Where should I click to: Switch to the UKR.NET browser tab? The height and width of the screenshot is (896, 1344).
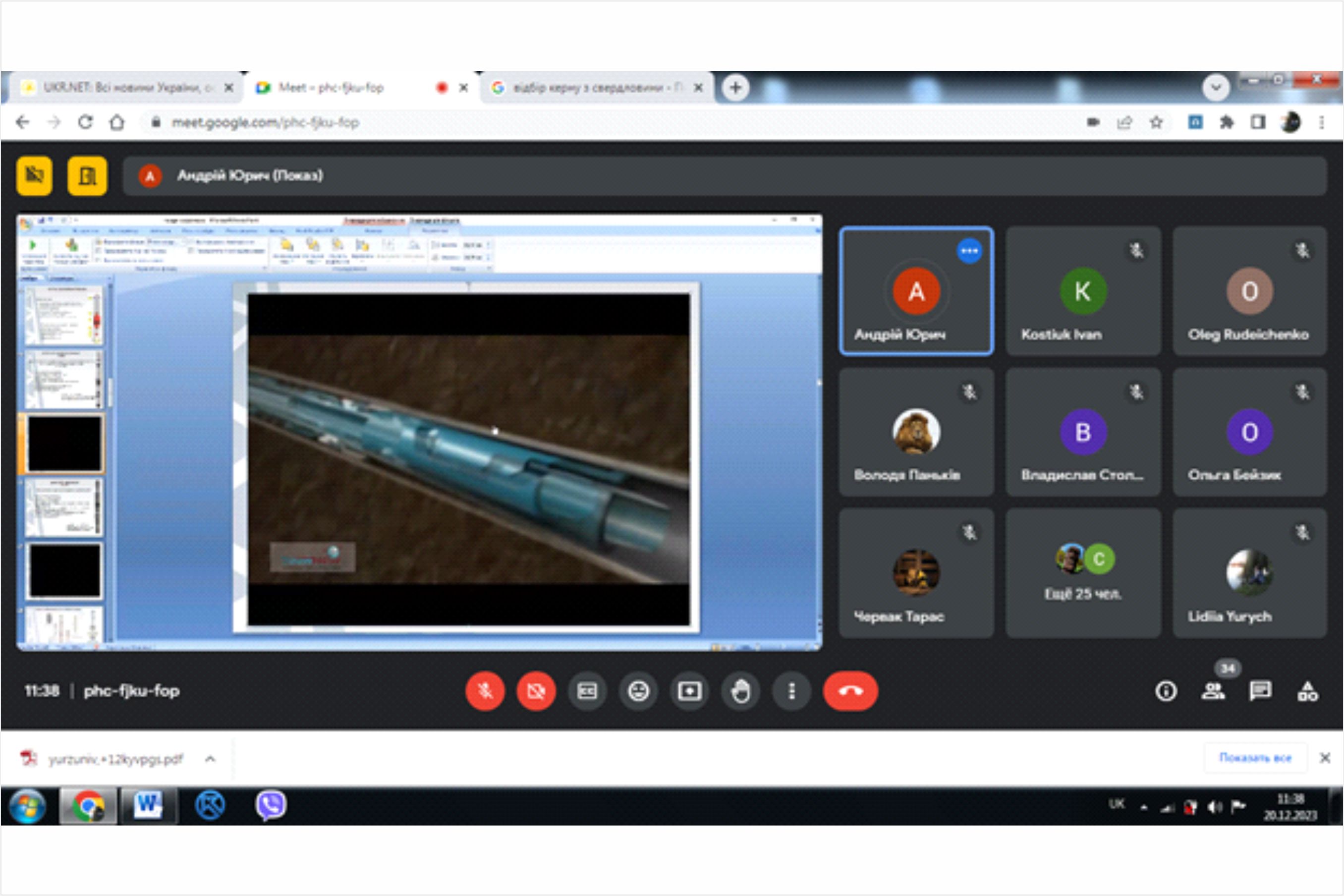pos(123,87)
